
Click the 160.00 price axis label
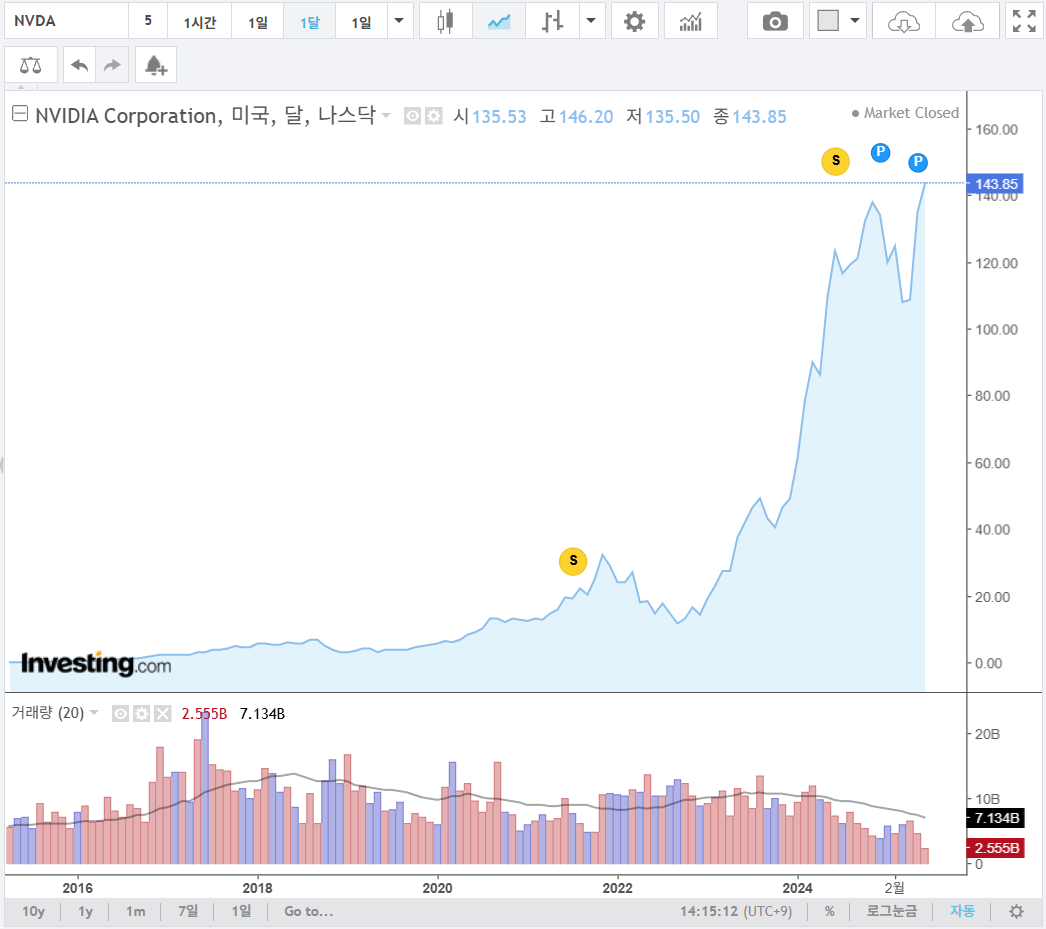997,129
